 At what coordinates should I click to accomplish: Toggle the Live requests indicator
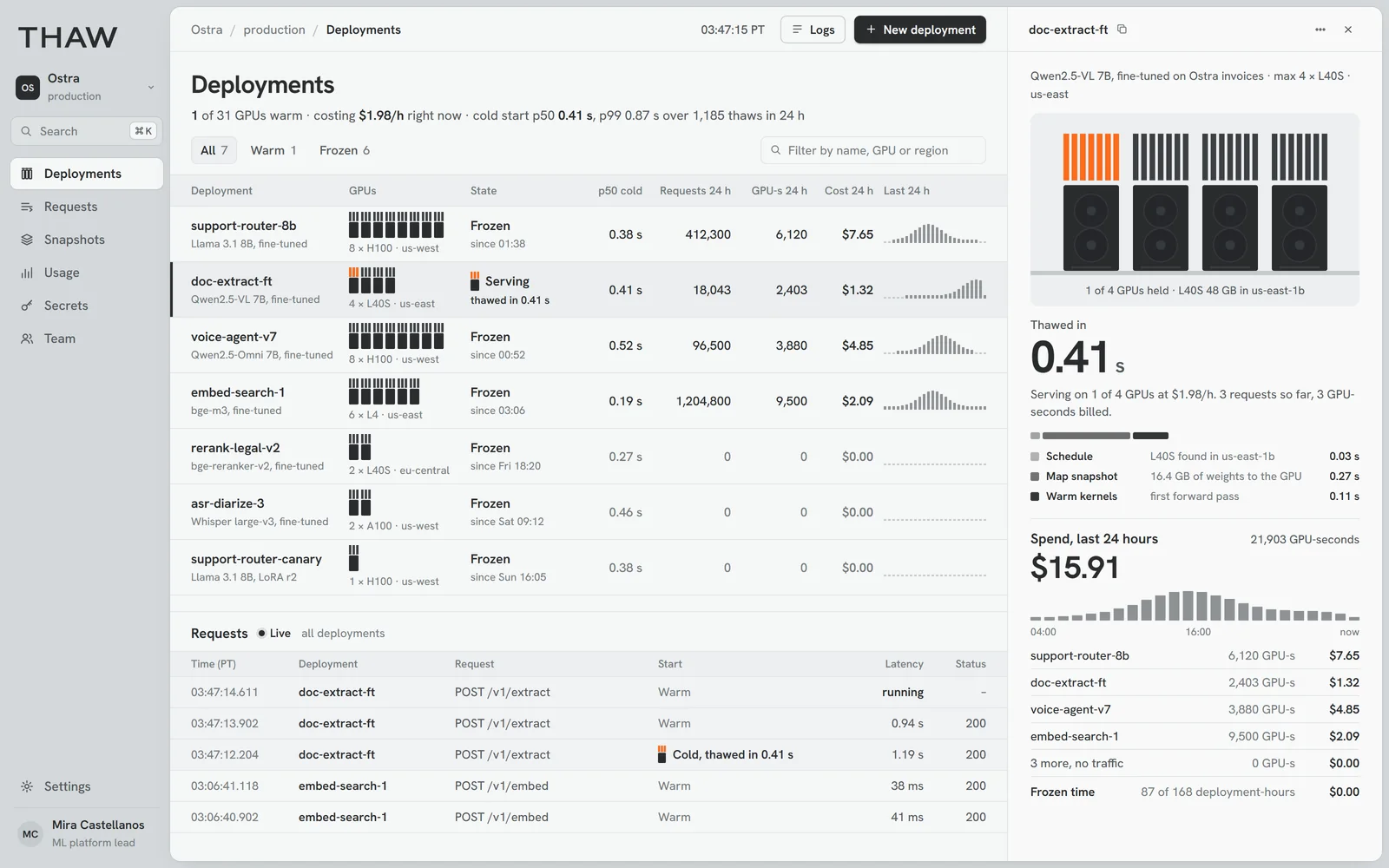coord(274,634)
